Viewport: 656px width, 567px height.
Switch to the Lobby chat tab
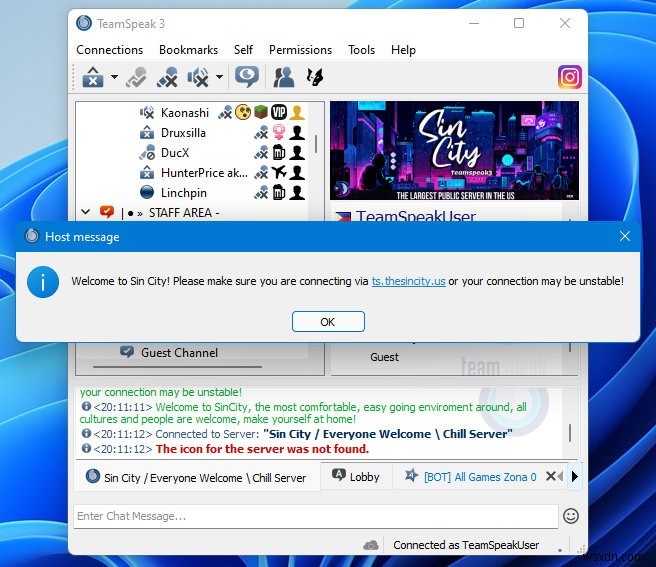click(356, 477)
